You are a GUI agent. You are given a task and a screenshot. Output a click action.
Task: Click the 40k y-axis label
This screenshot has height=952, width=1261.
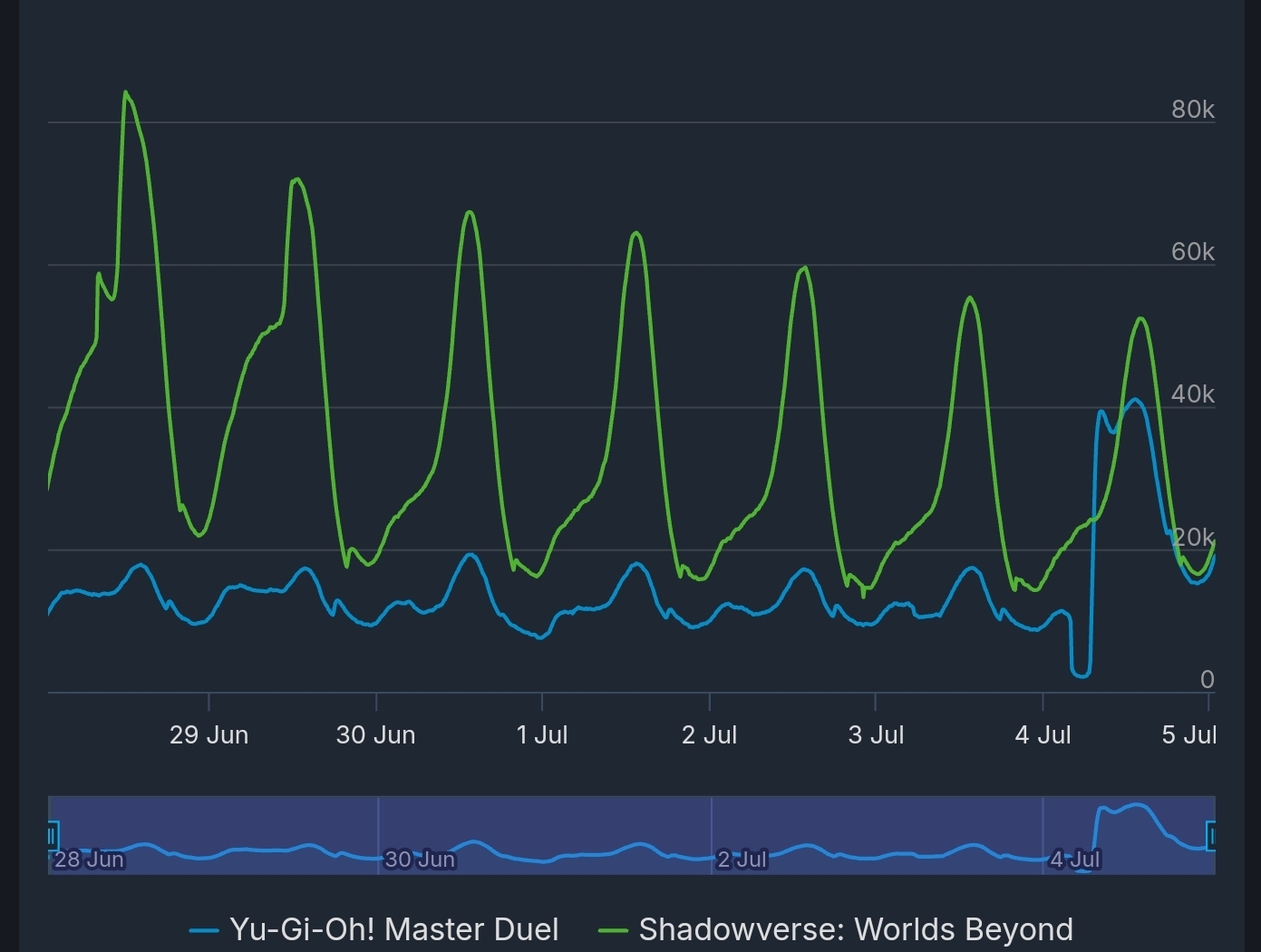1192,393
